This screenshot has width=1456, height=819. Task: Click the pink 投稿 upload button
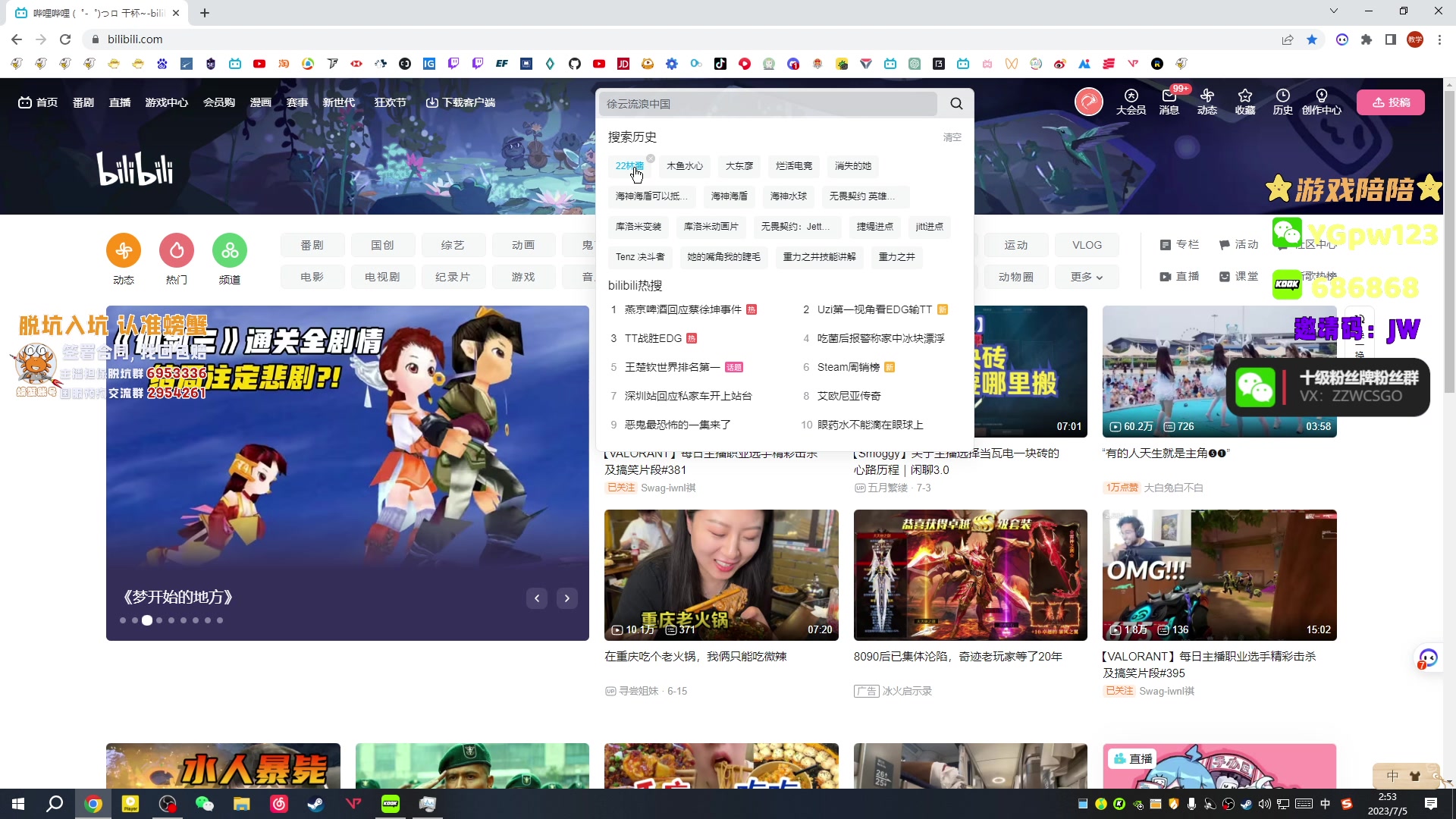tap(1392, 102)
